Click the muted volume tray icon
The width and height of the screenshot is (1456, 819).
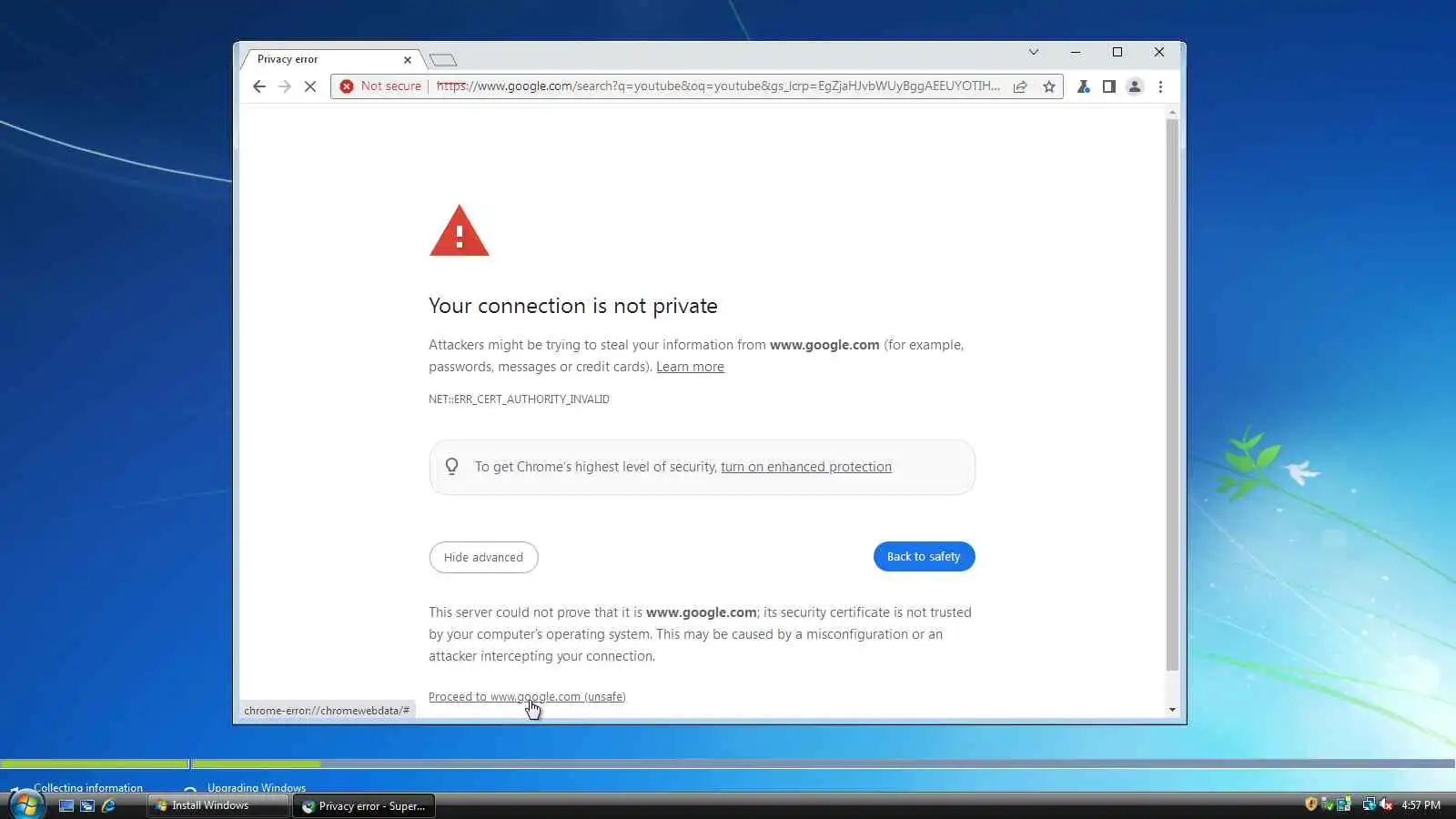click(1386, 804)
